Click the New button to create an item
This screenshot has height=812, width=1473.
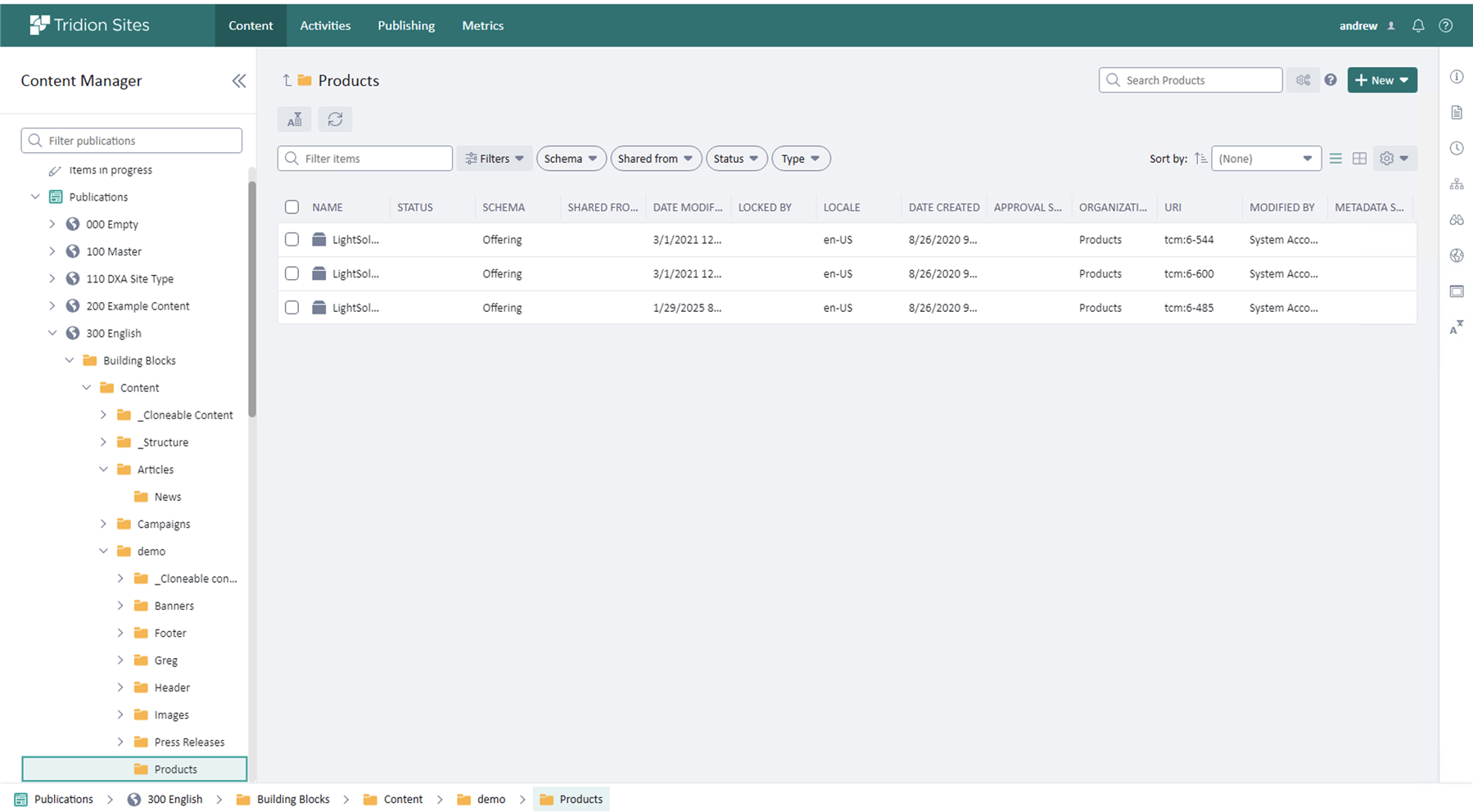click(x=1381, y=79)
